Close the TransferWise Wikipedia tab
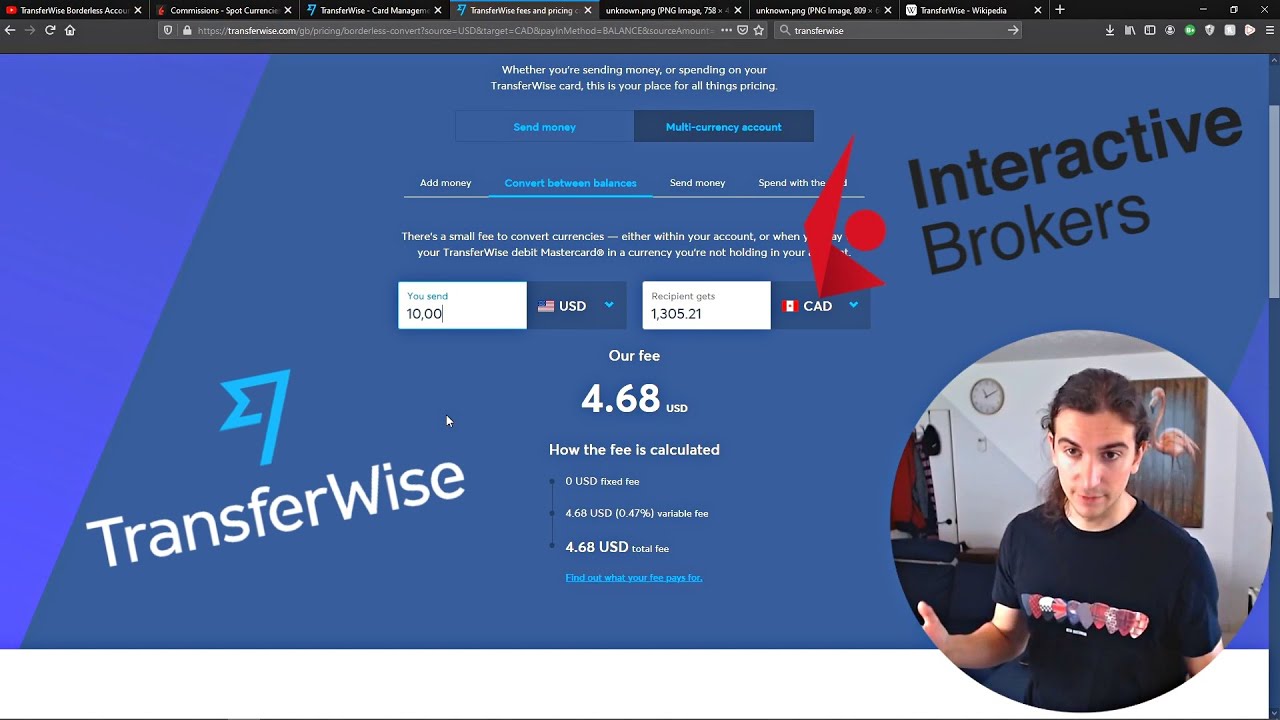Image resolution: width=1280 pixels, height=720 pixels. [x=1038, y=10]
